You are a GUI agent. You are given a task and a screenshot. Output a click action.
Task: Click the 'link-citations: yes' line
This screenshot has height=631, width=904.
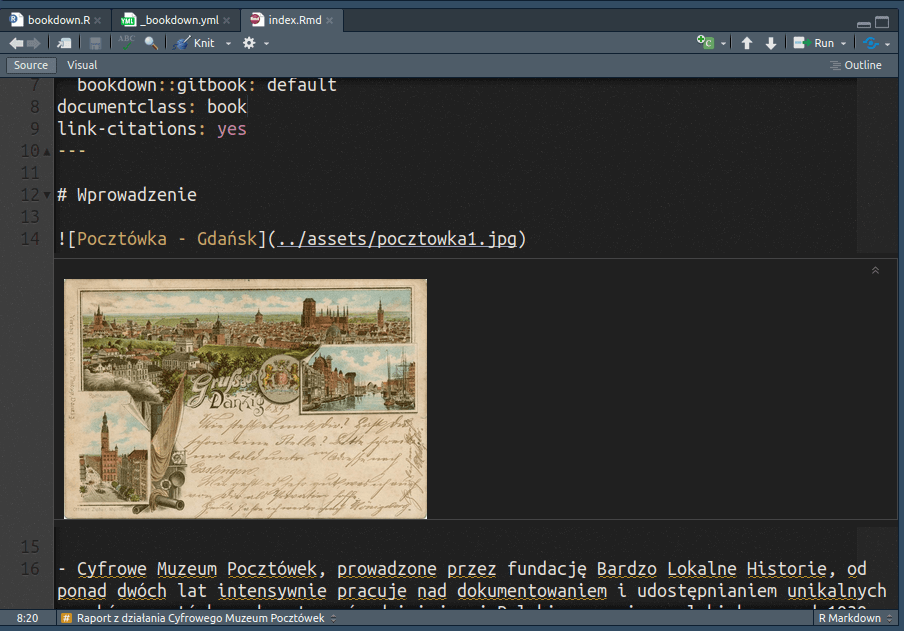click(152, 129)
